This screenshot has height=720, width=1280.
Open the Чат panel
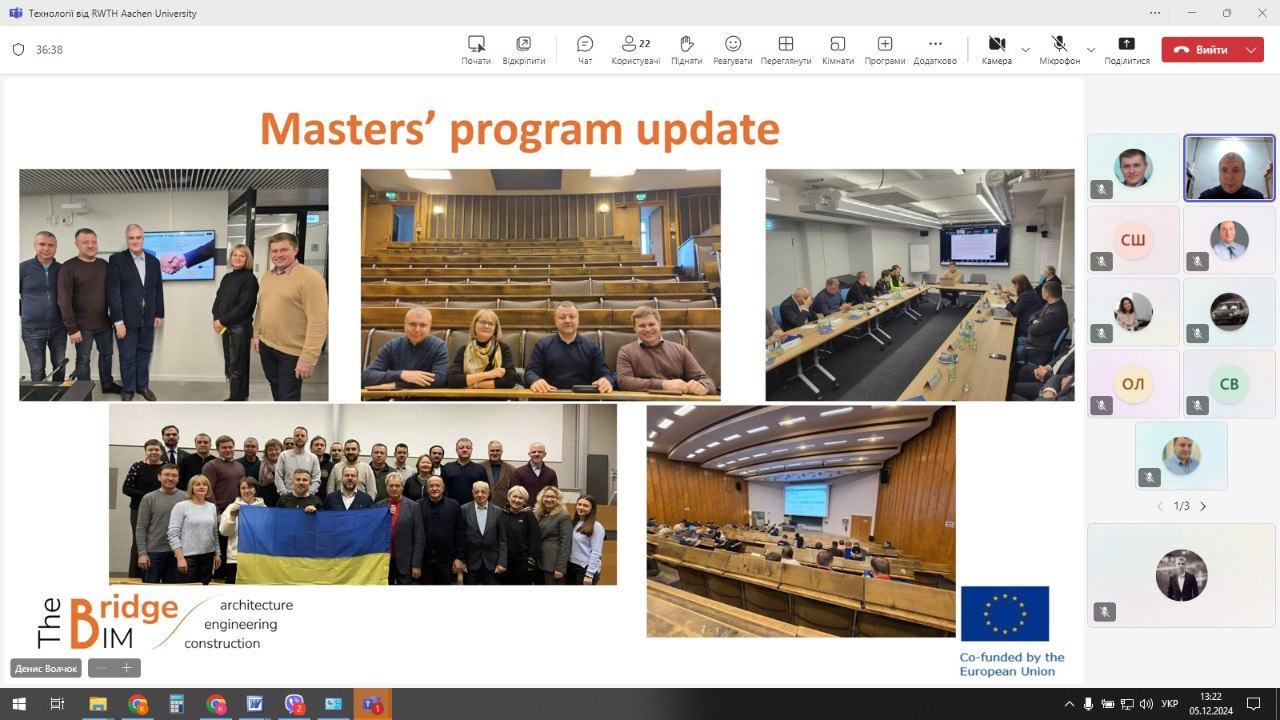coord(585,50)
